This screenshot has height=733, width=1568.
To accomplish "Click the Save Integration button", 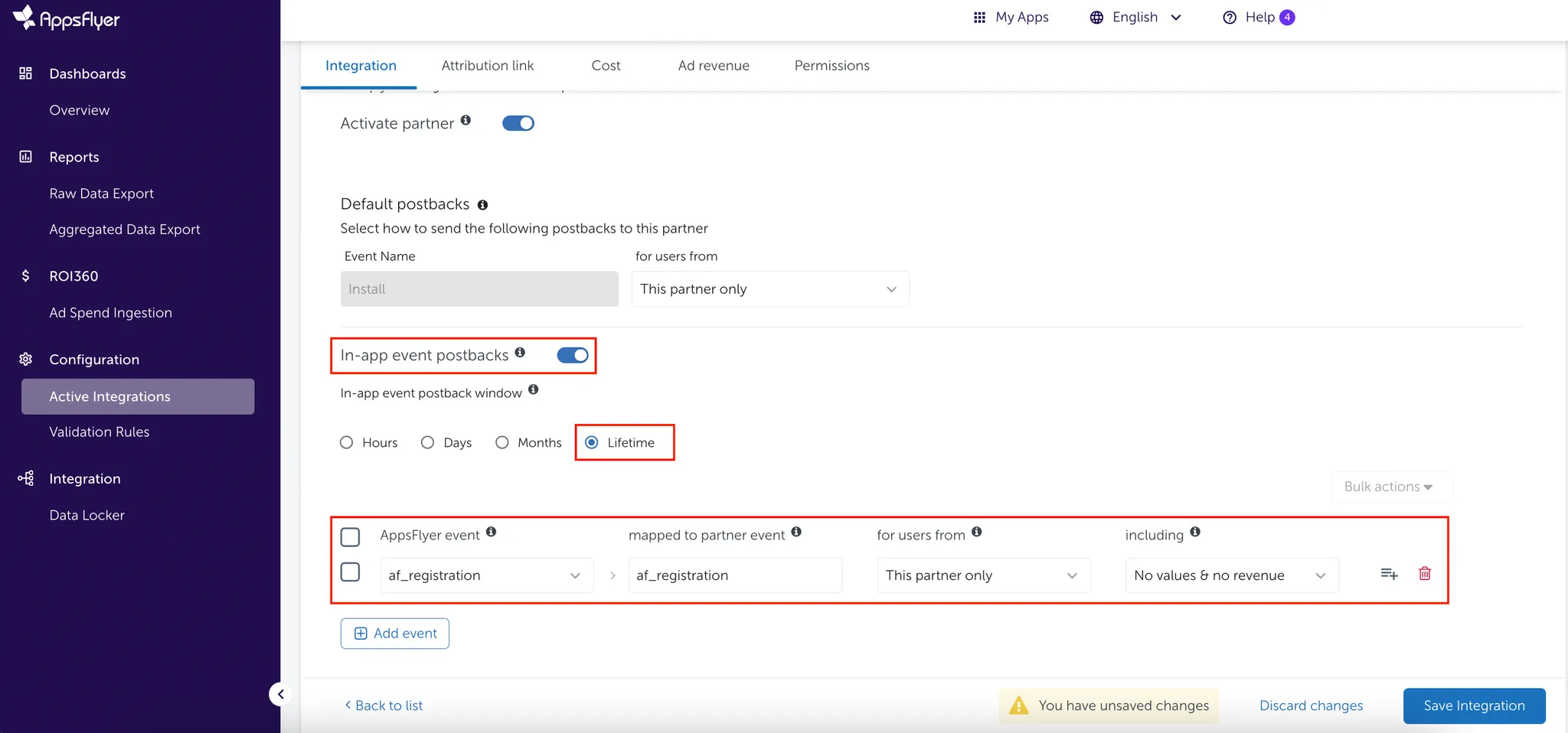I will tap(1473, 705).
